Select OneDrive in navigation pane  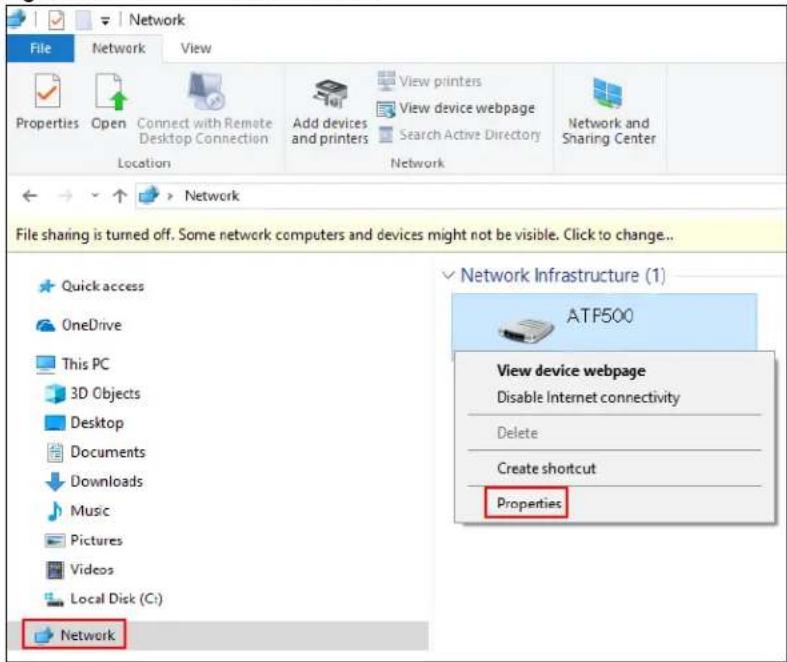pos(79,325)
